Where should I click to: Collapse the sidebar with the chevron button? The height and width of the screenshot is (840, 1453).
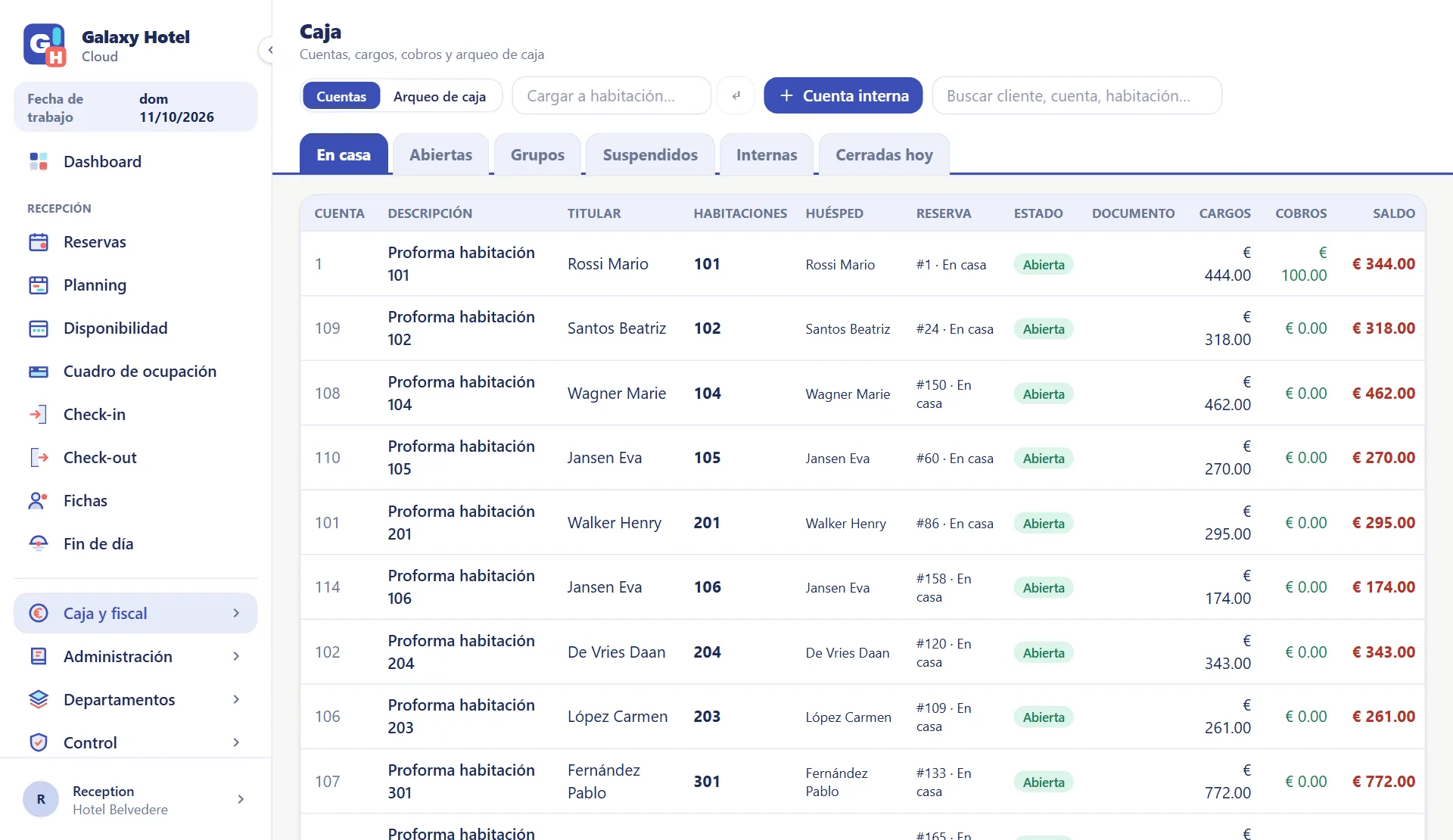[269, 50]
